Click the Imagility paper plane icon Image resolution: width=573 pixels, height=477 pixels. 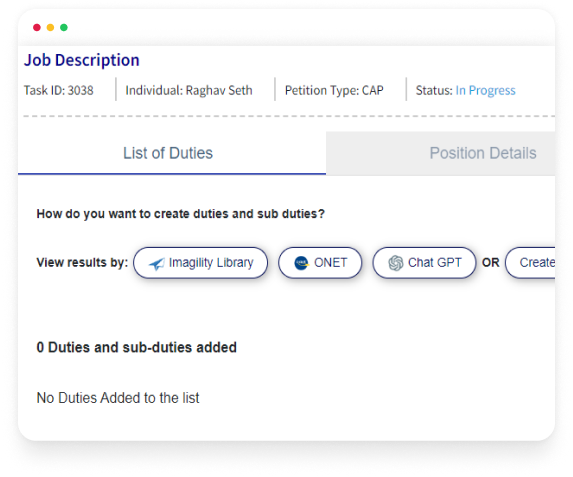click(x=156, y=264)
